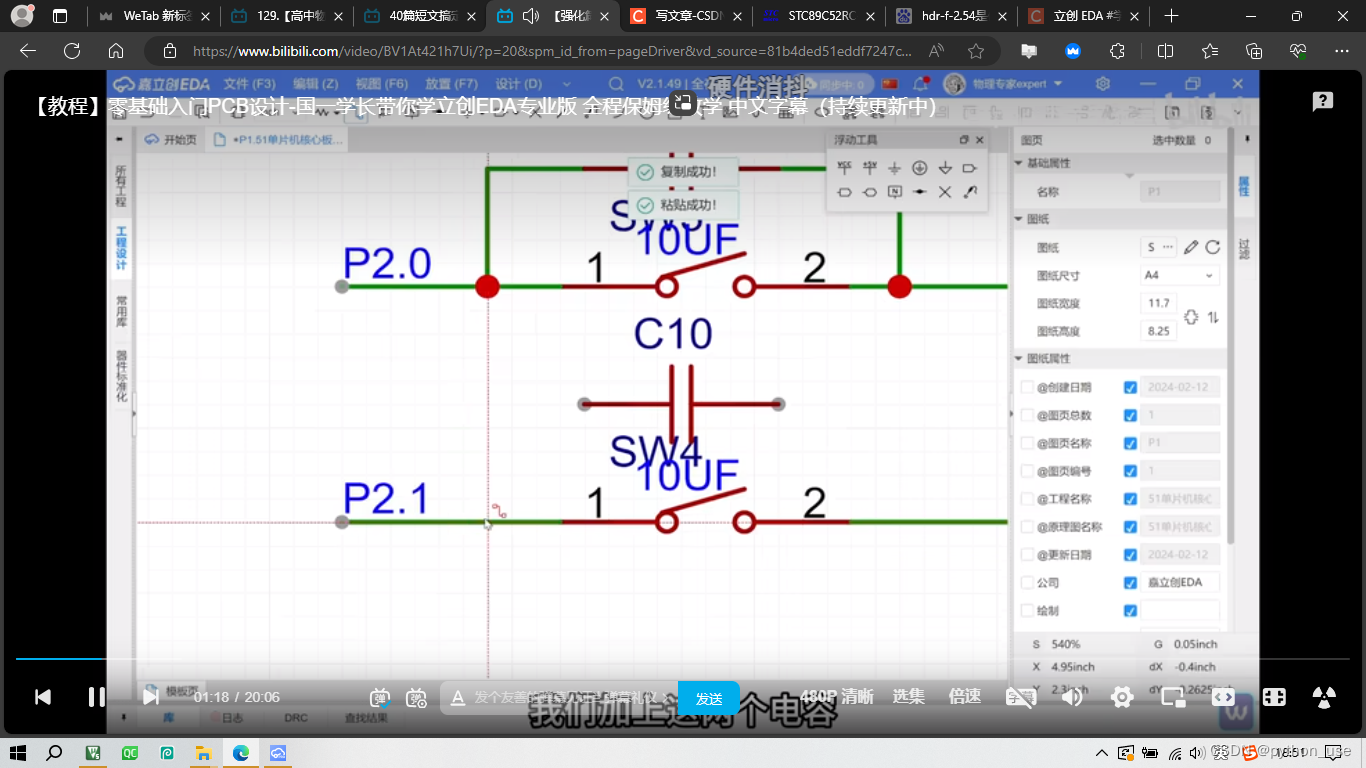Image resolution: width=1366 pixels, height=768 pixels.
Task: Select the net port tool in floating tools
Action: click(970, 168)
